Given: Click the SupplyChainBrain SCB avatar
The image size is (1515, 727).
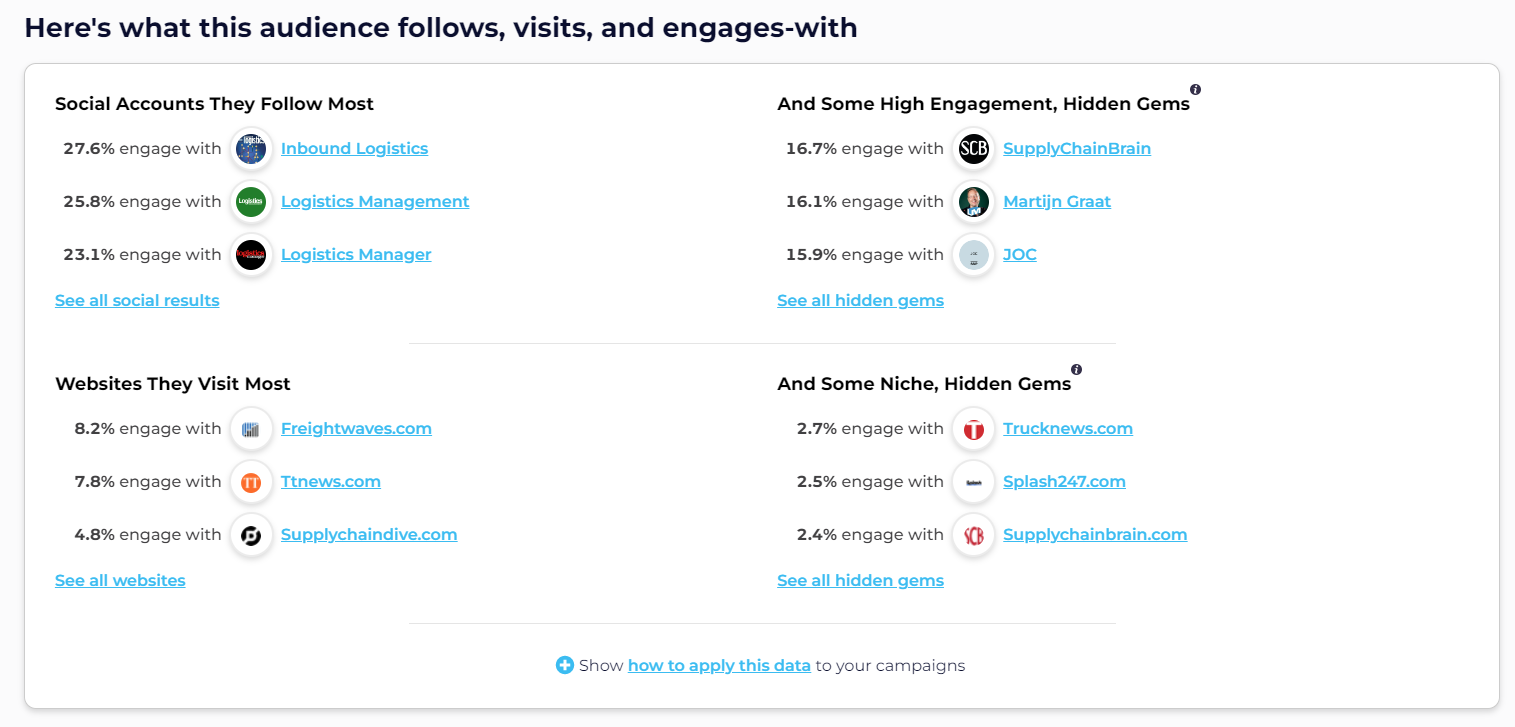Looking at the screenshot, I should [x=973, y=149].
